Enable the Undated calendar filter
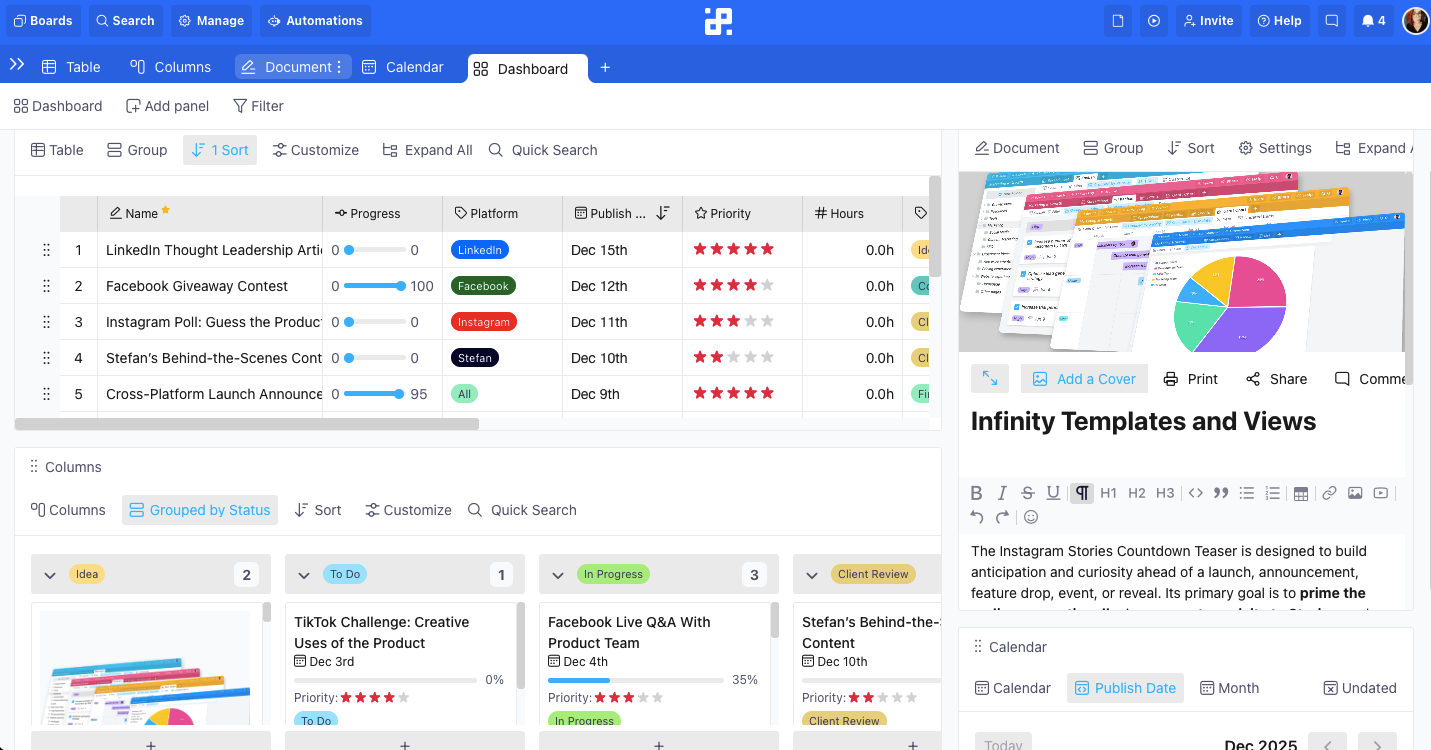Screen dimensions: 1431x750 (1359, 687)
